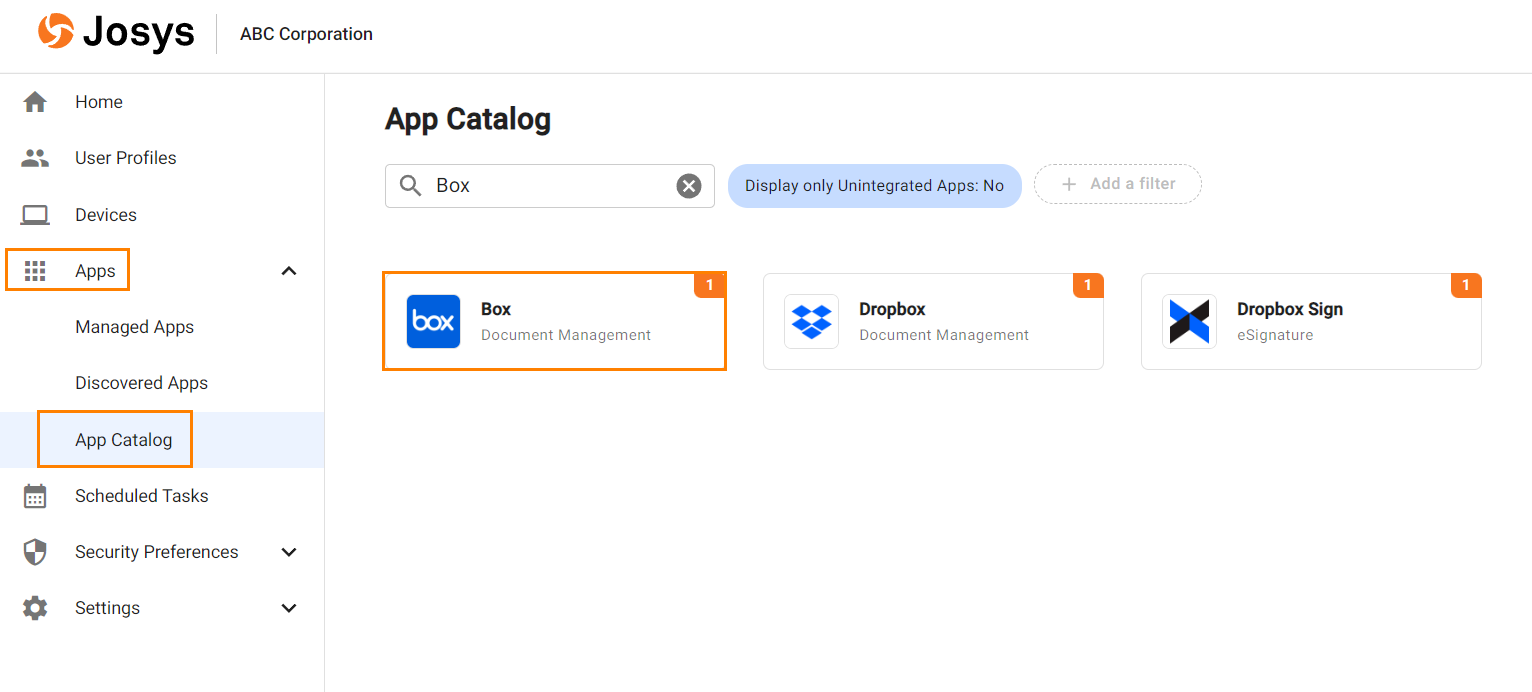The image size is (1532, 692).
Task: Click the Box app logo
Action: pos(433,321)
